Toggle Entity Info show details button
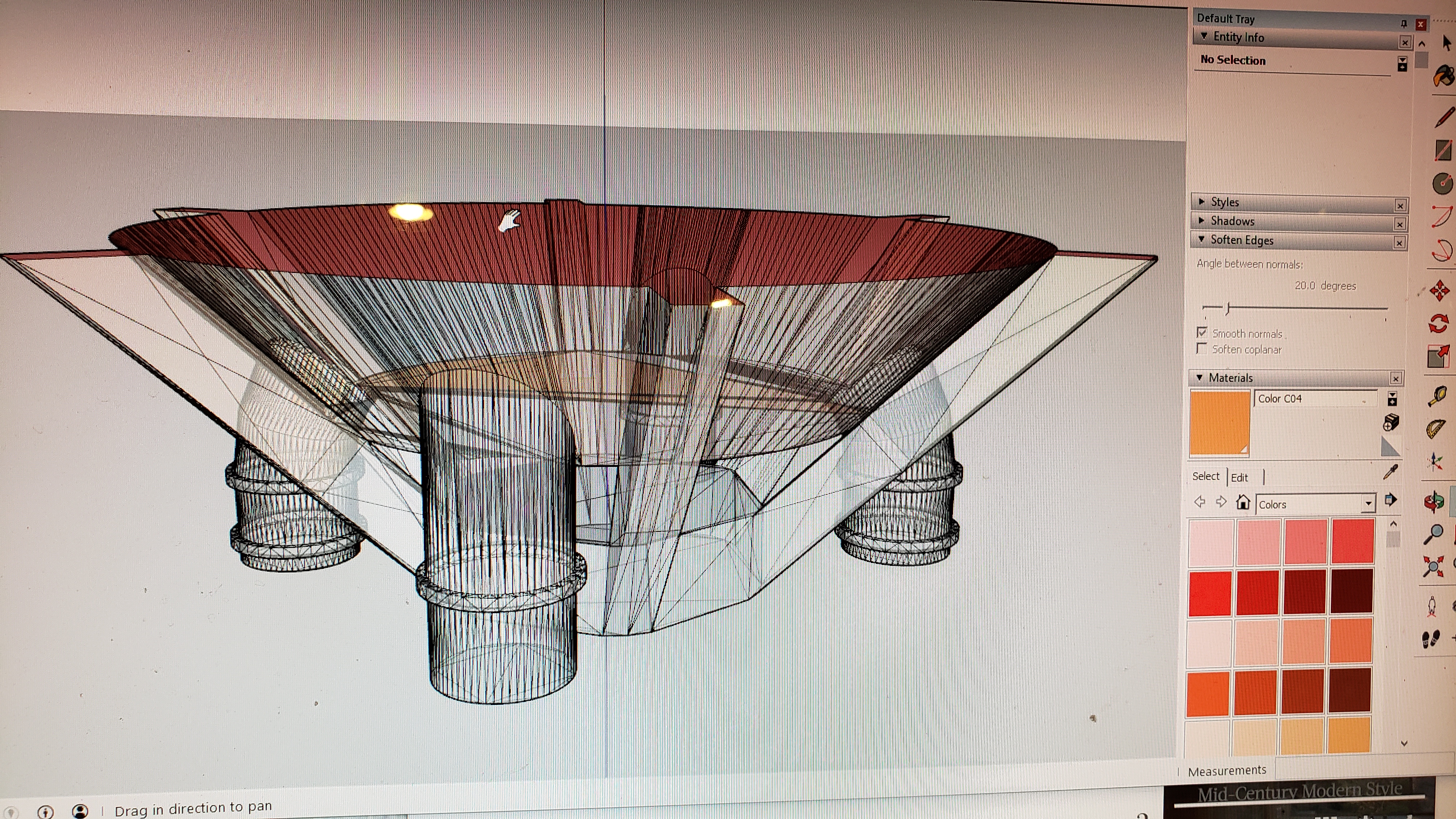Image resolution: width=1456 pixels, height=819 pixels. point(1402,63)
